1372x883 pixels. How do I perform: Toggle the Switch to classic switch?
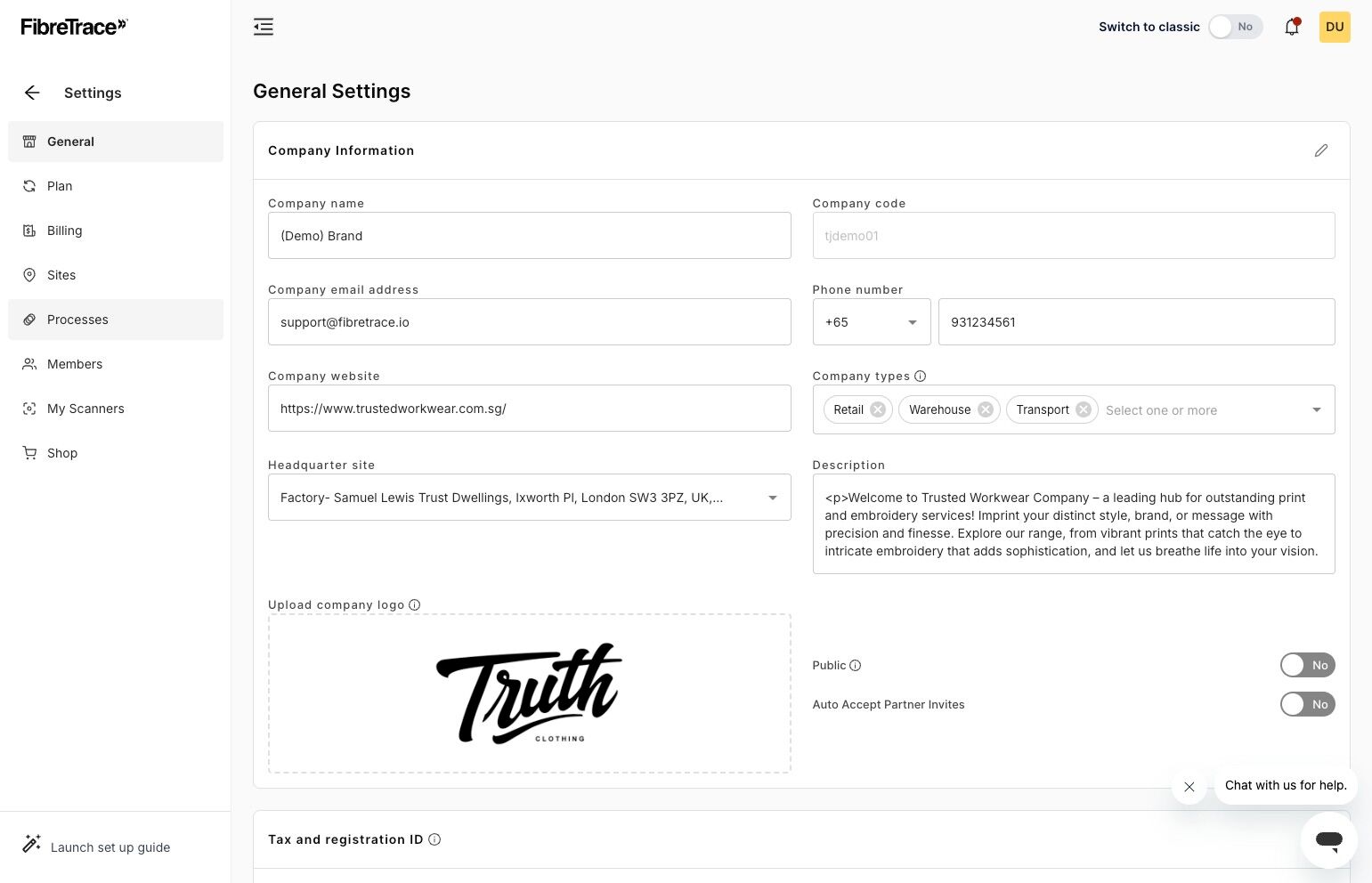tap(1236, 27)
